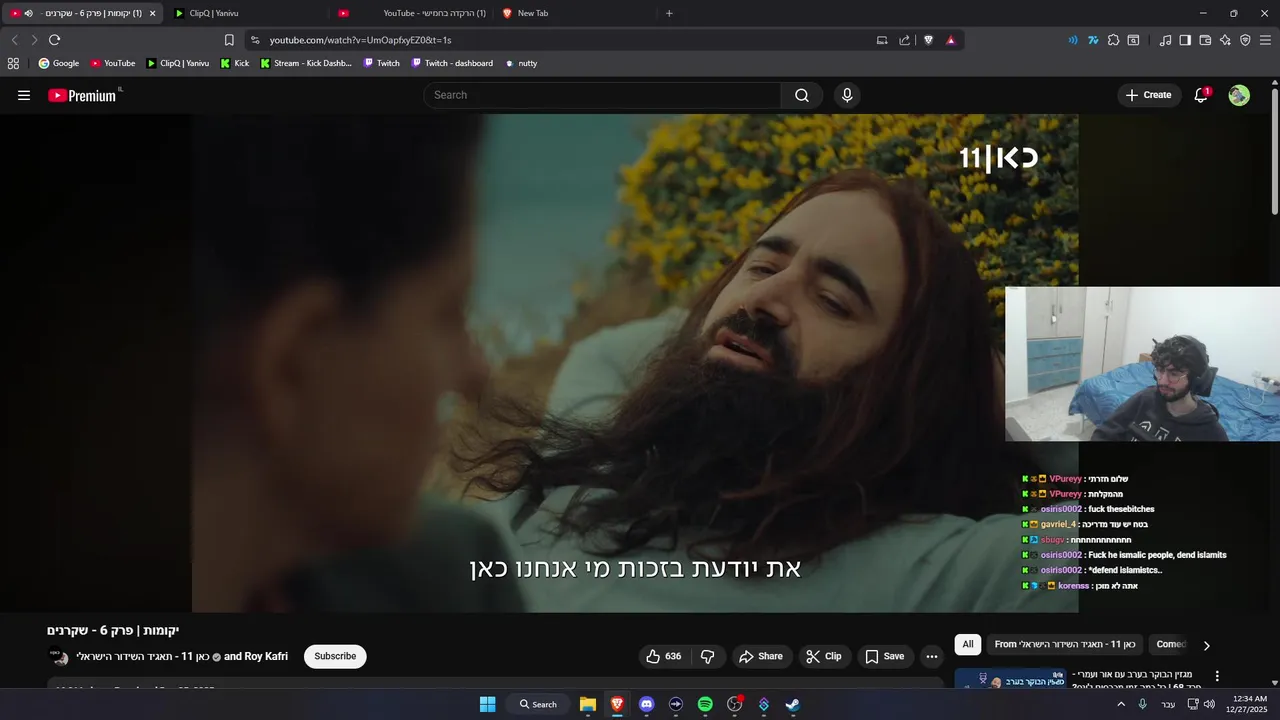The height and width of the screenshot is (720, 1280).
Task: Like the video with thumbs up
Action: click(664, 656)
